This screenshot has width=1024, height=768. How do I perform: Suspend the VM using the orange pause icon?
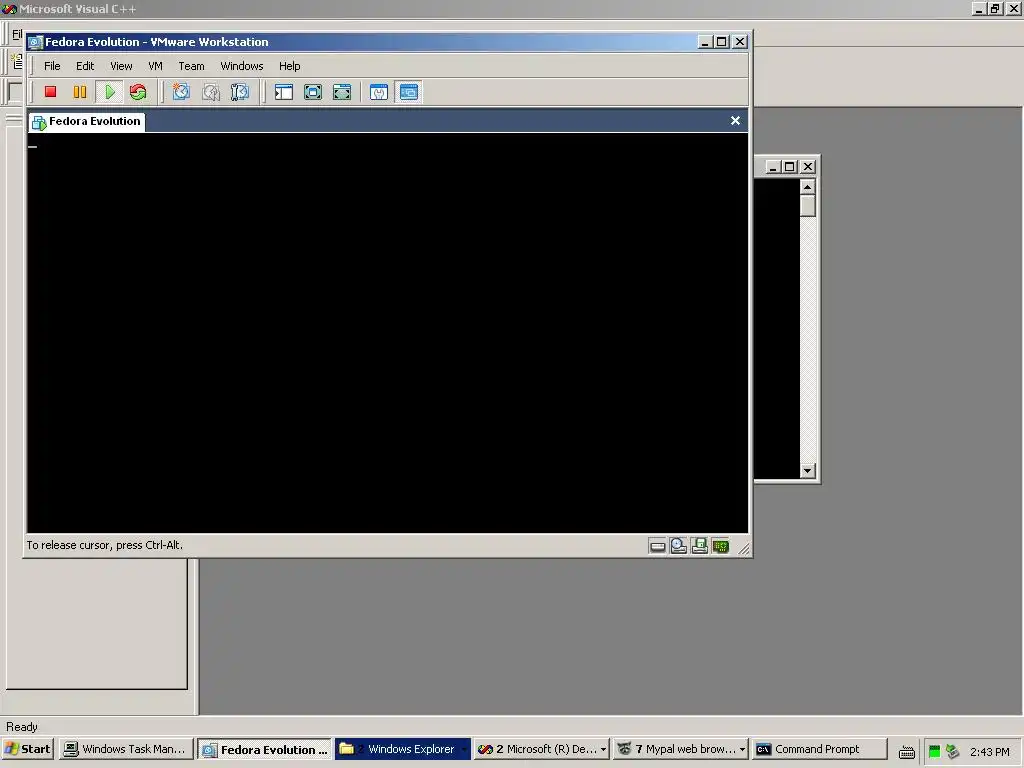80,92
